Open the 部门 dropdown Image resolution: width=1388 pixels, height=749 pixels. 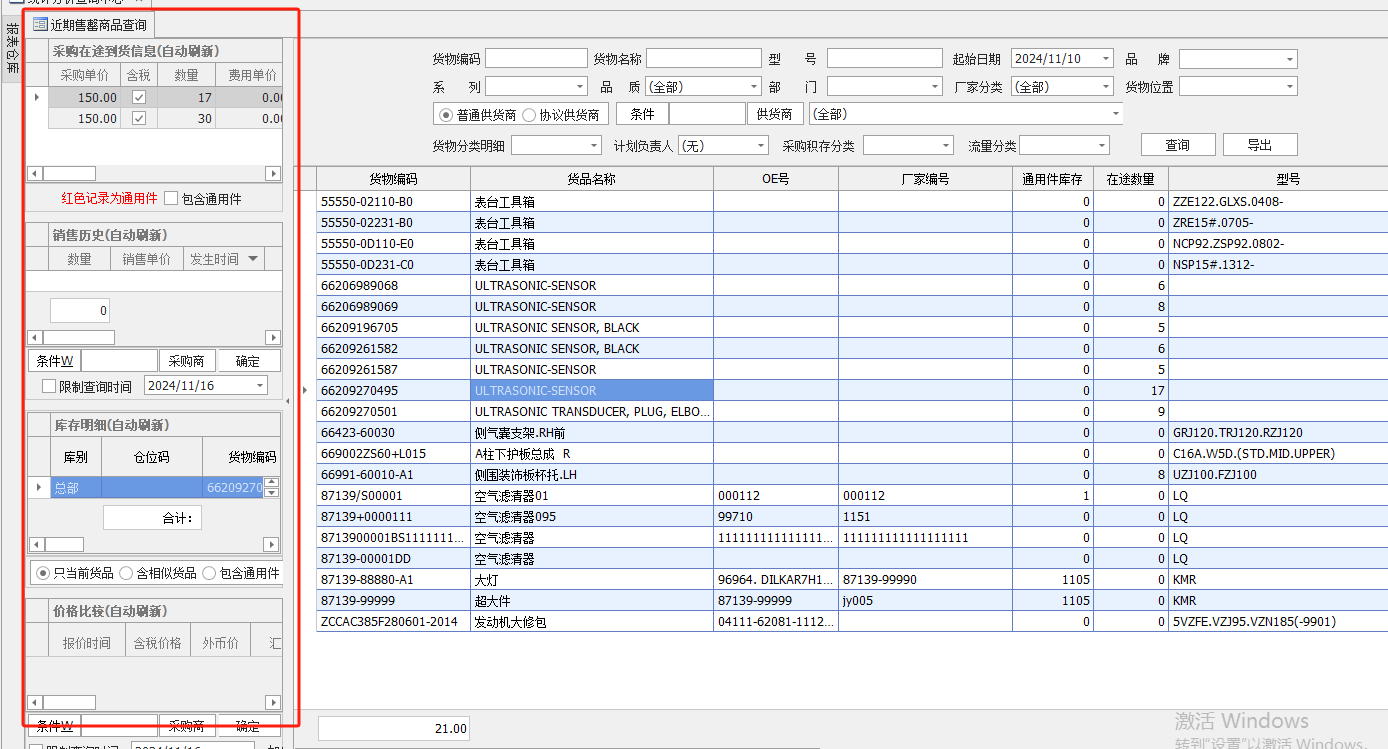pyautogui.click(x=935, y=87)
